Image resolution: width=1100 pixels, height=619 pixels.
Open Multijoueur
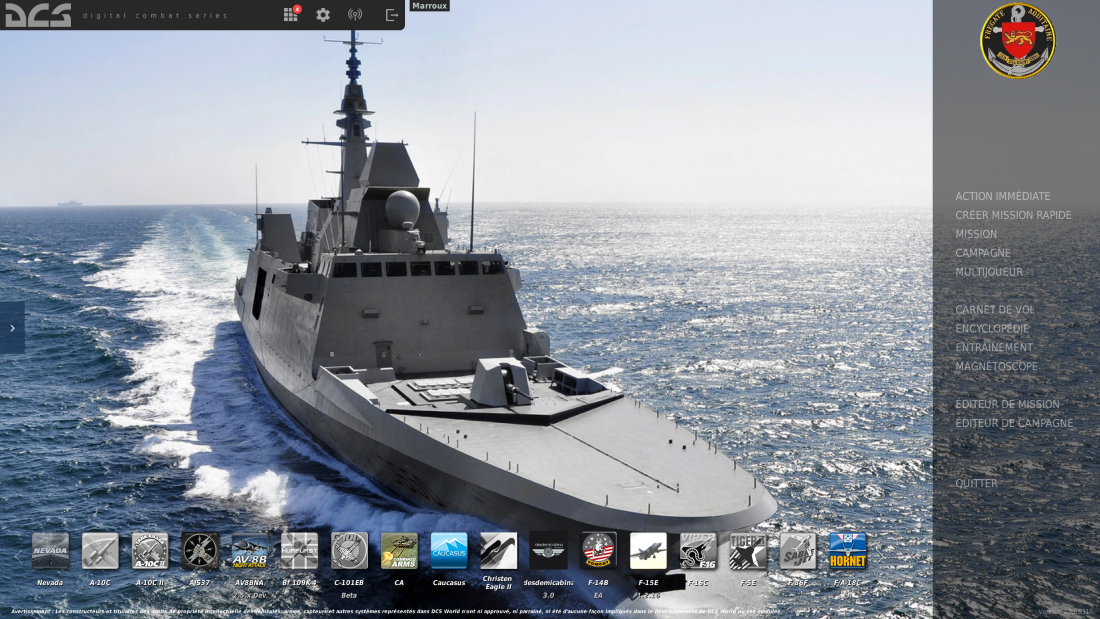[988, 272]
